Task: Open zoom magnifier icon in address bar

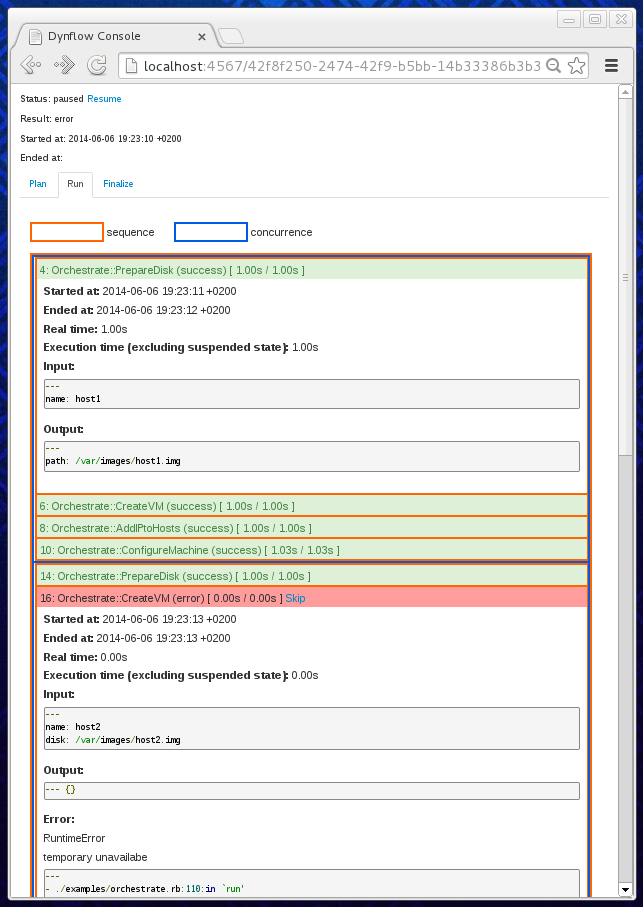Action: click(553, 65)
